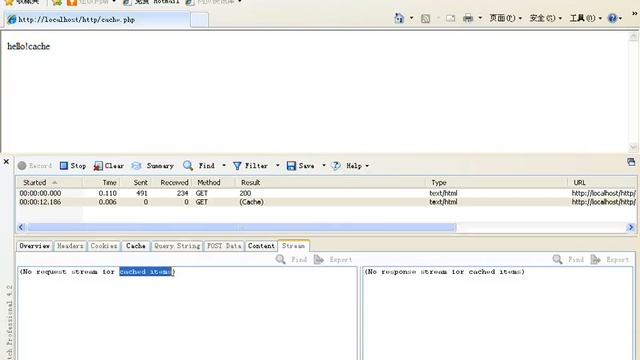The height and width of the screenshot is (360, 640).
Task: Click Export in the response stream pane
Action: point(610,259)
